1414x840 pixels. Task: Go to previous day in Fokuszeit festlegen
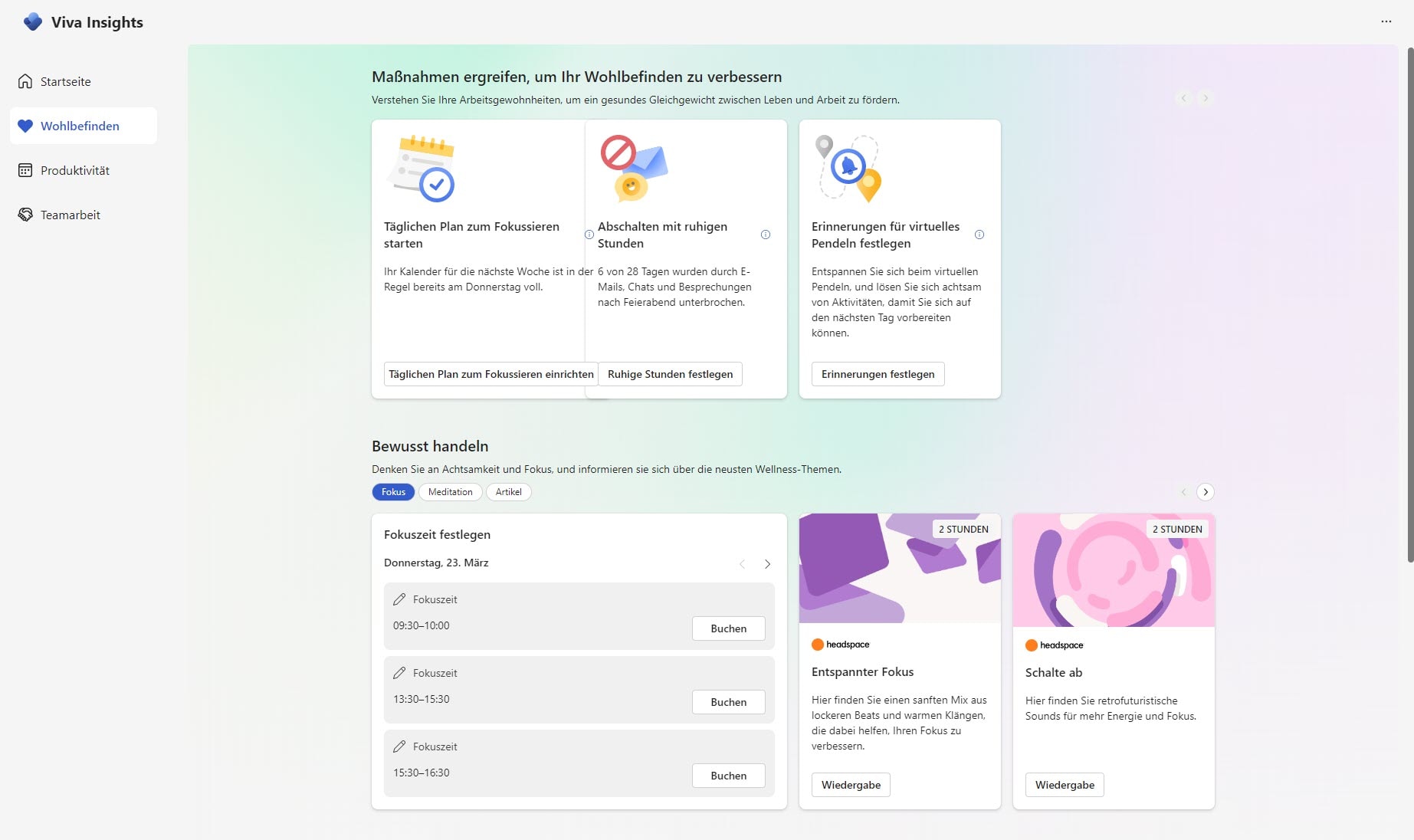pyautogui.click(x=742, y=564)
